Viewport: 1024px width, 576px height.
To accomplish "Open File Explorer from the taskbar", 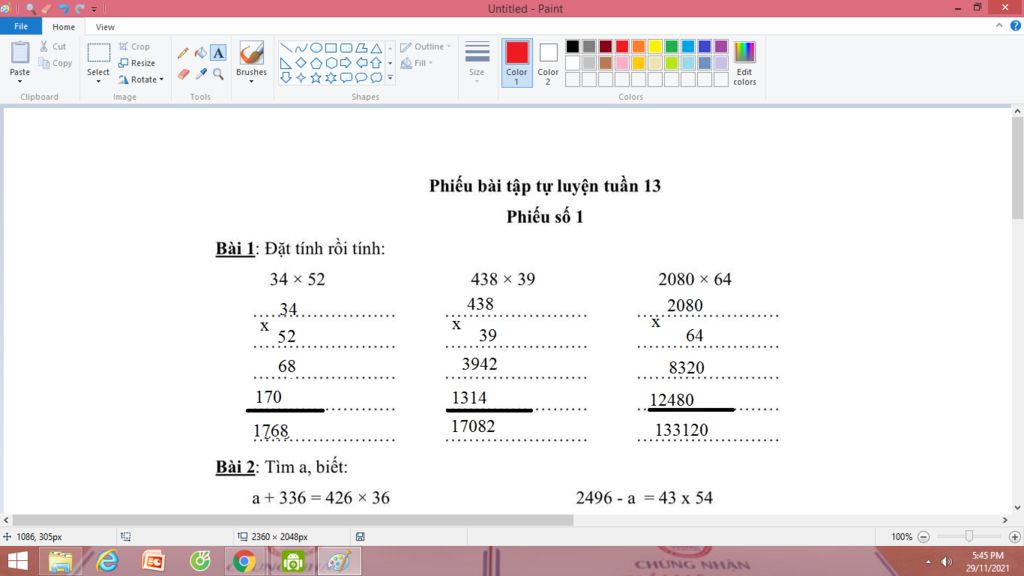I will pos(61,561).
